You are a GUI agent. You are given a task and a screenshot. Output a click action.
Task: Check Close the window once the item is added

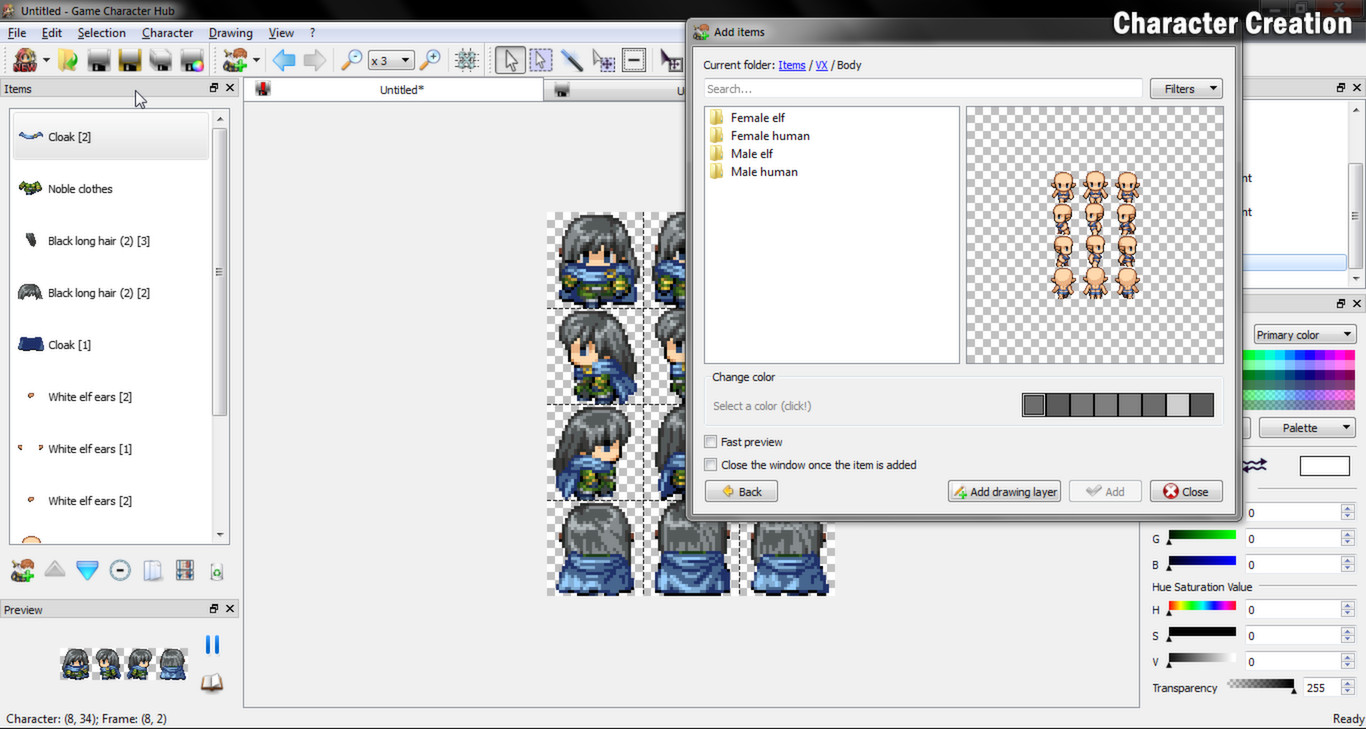click(711, 465)
